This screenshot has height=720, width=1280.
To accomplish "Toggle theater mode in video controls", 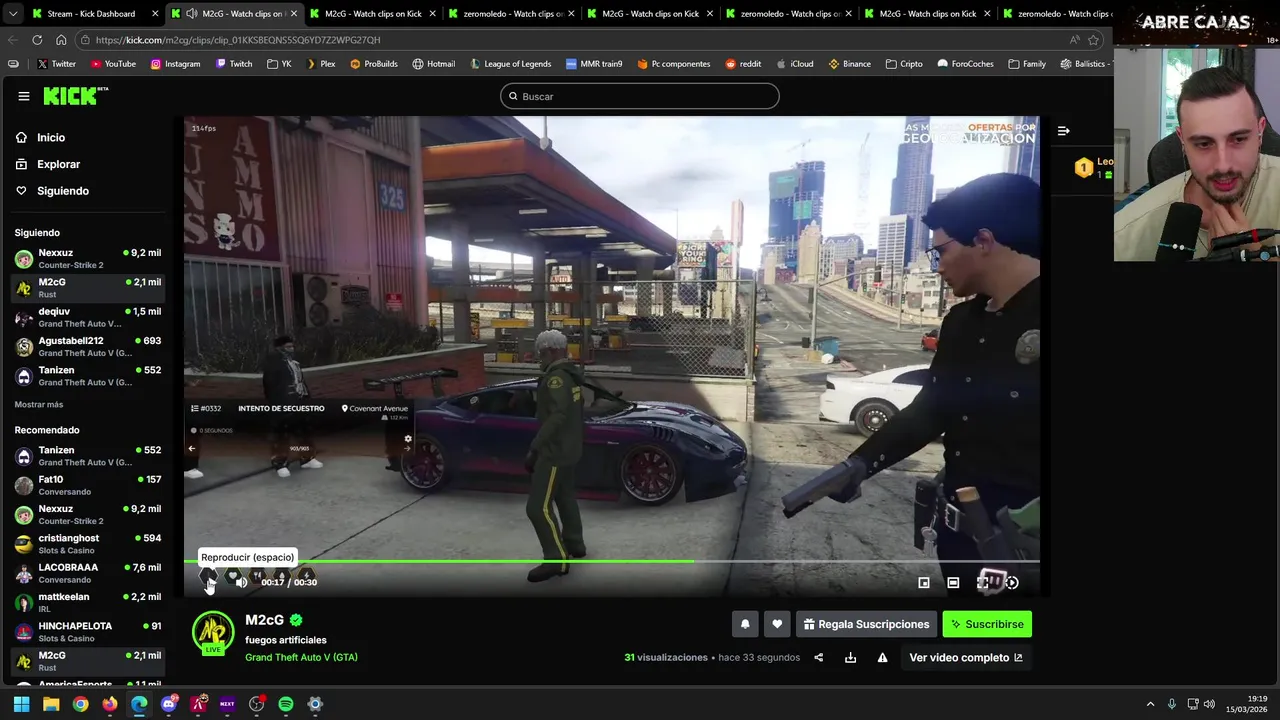I will pos(953,582).
